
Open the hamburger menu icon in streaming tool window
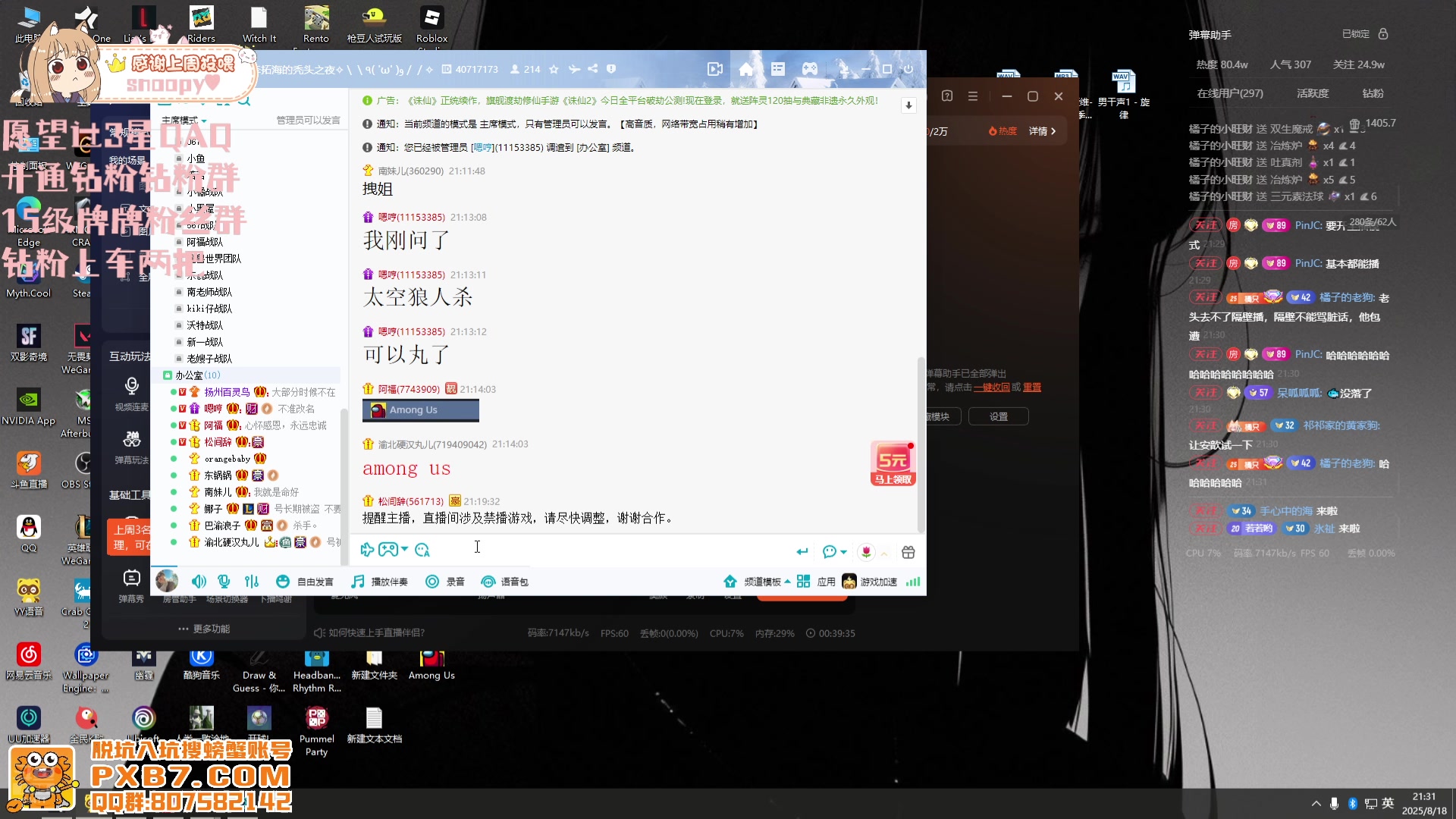[973, 96]
